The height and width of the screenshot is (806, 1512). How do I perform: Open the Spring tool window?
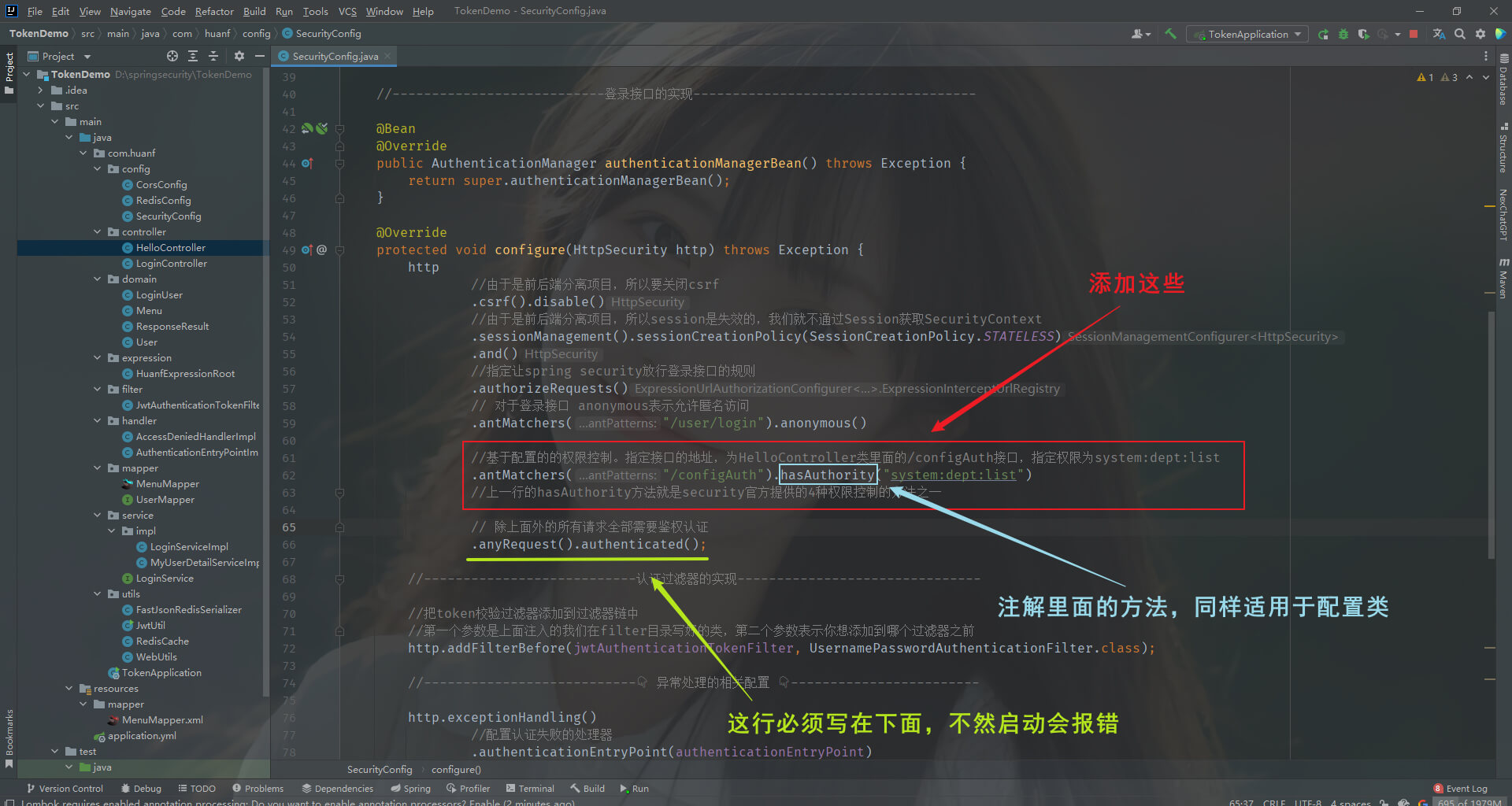410,788
